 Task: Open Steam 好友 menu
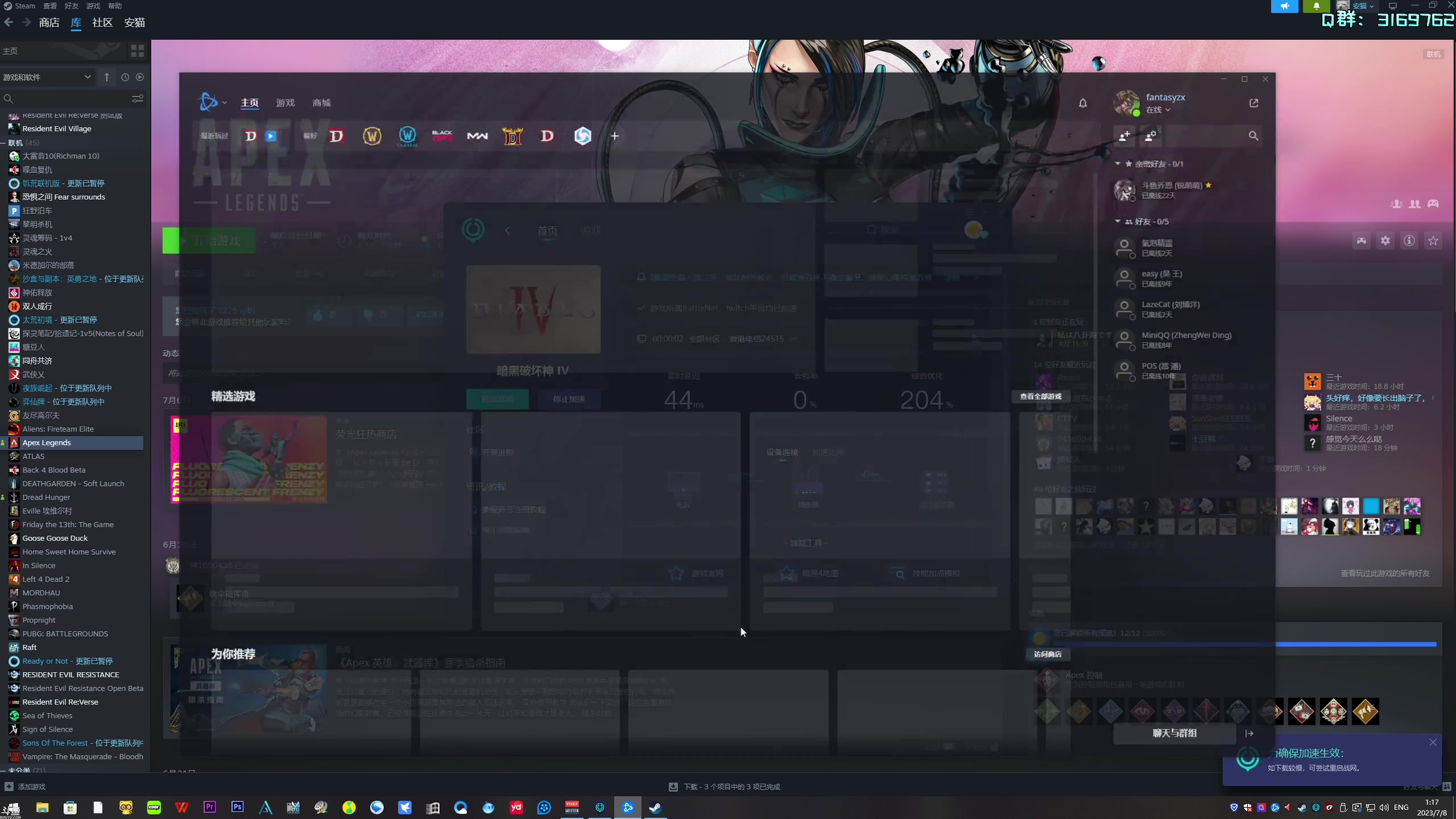click(x=72, y=6)
